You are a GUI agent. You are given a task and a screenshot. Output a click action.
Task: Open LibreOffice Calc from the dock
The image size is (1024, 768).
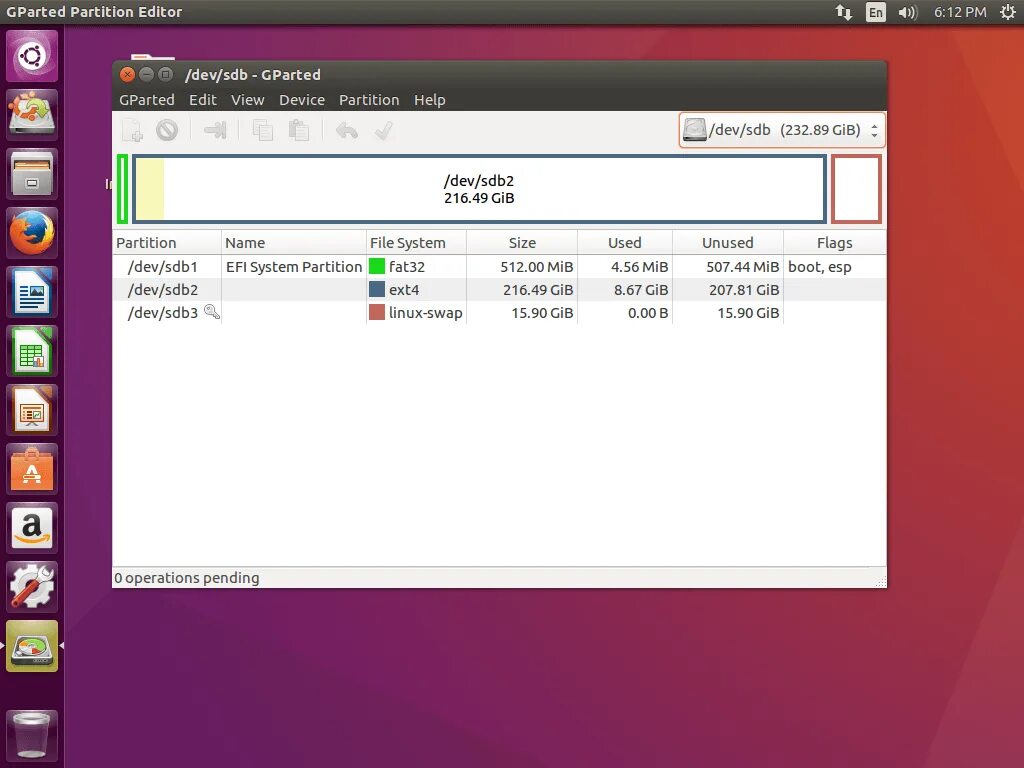tap(32, 351)
